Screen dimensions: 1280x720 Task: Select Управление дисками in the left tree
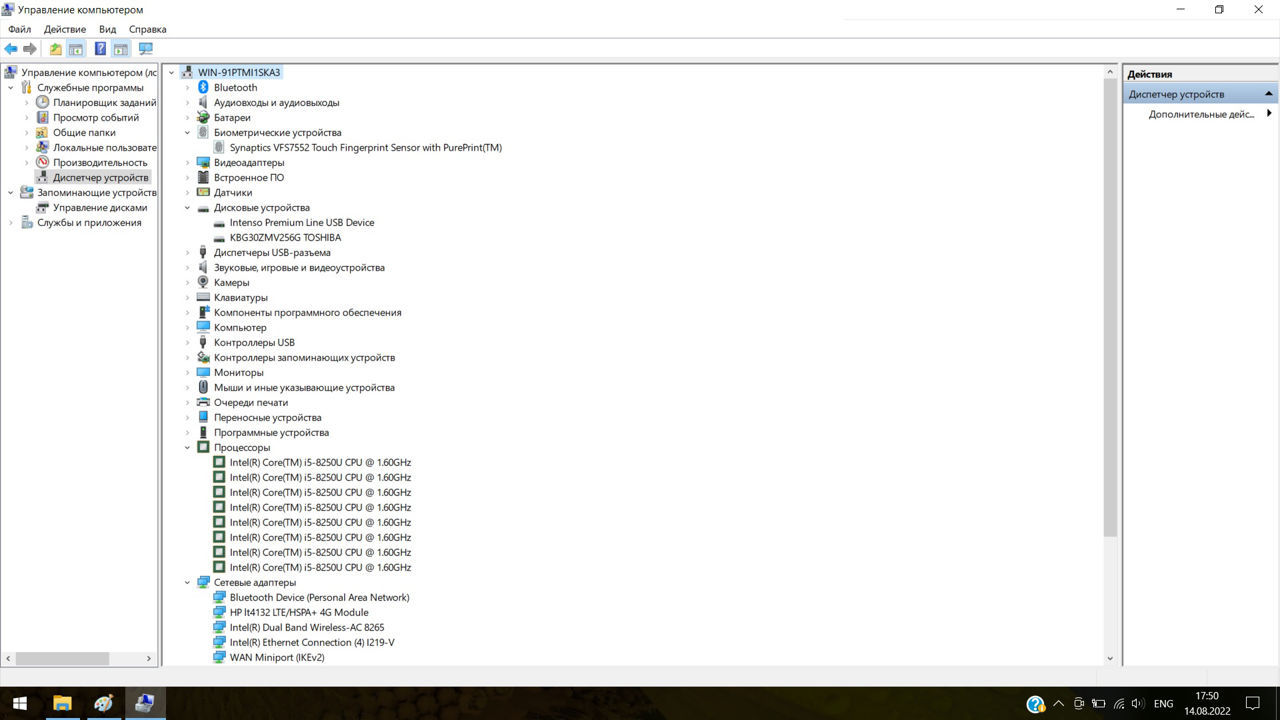pyautogui.click(x=100, y=208)
